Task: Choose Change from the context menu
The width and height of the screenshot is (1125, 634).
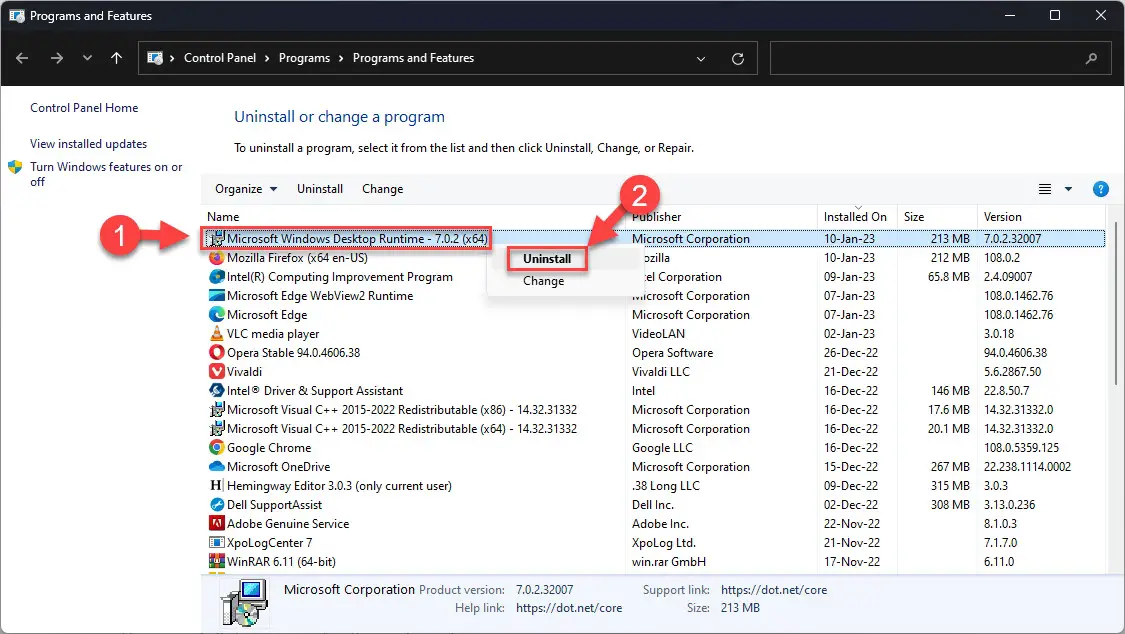Action: coord(543,281)
